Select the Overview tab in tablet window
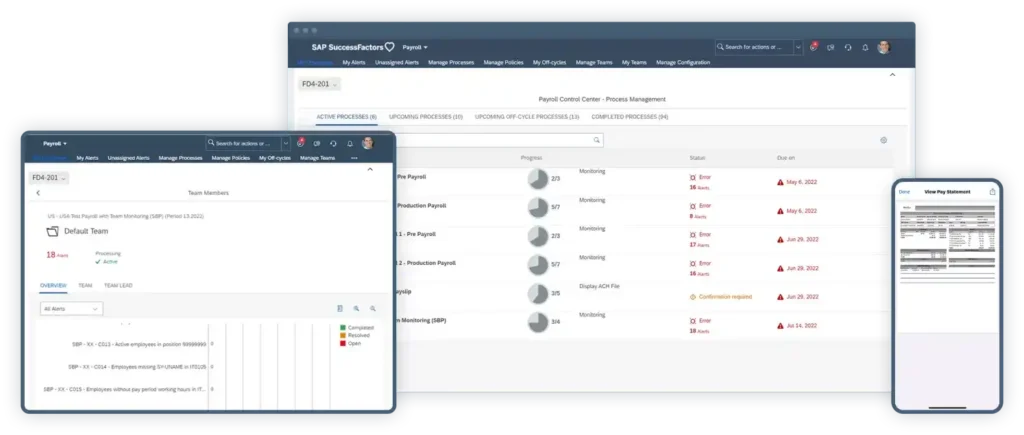The height and width of the screenshot is (435, 1024). (53, 285)
